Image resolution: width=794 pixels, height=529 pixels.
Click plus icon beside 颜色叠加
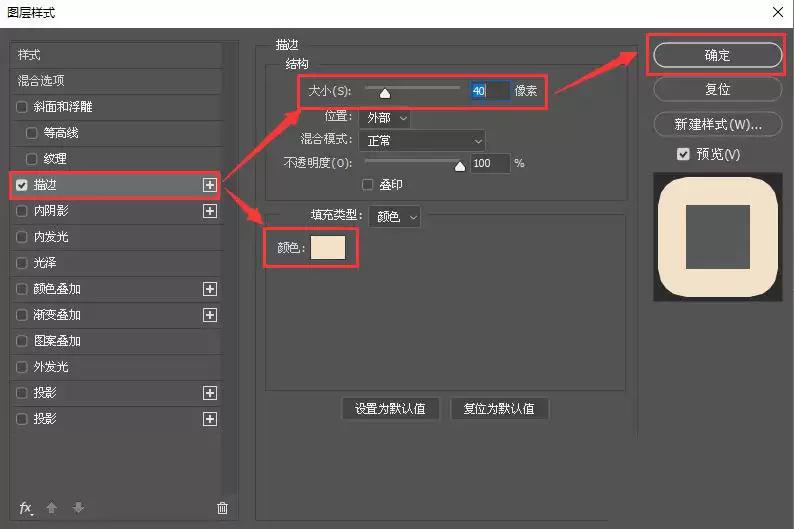210,289
